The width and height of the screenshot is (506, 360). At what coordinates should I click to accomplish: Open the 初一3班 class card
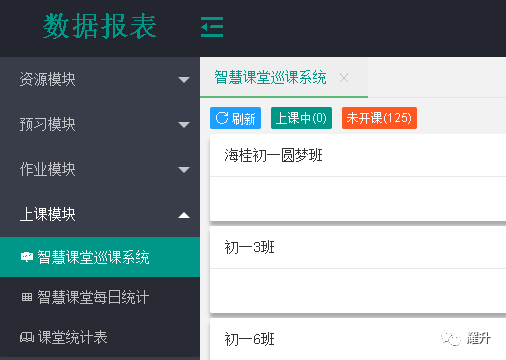tap(358, 270)
